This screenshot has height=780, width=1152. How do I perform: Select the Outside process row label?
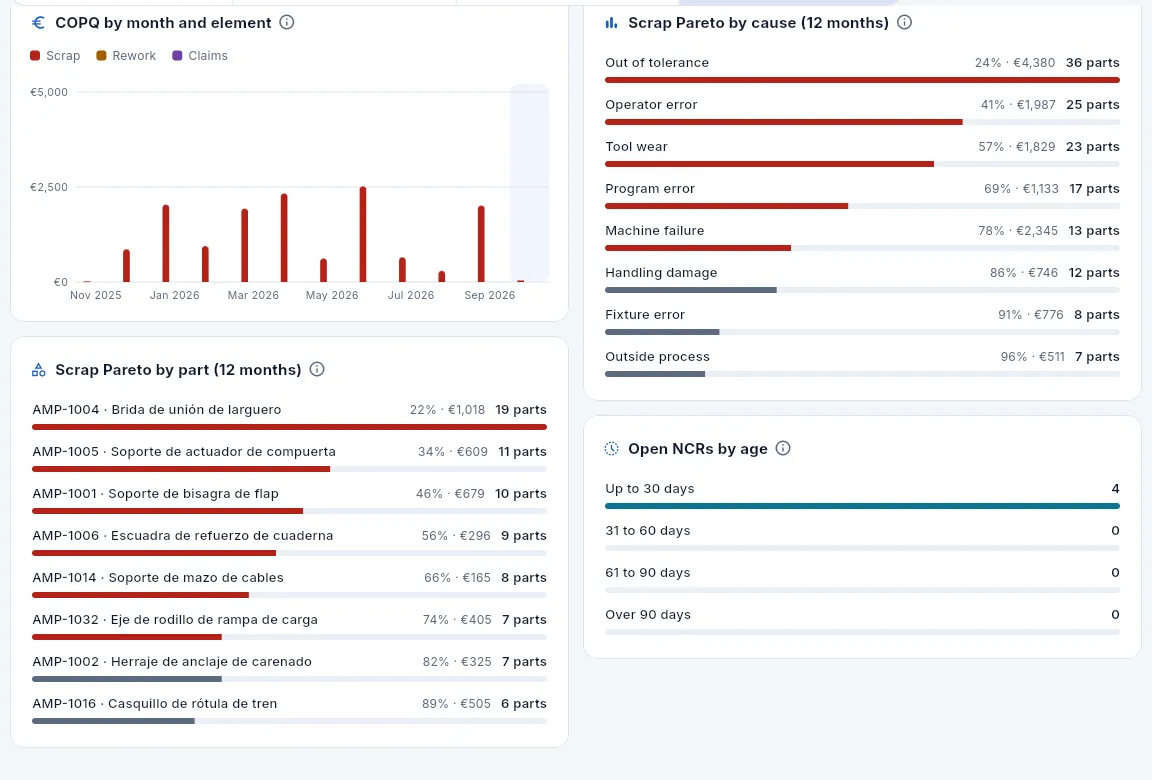658,356
